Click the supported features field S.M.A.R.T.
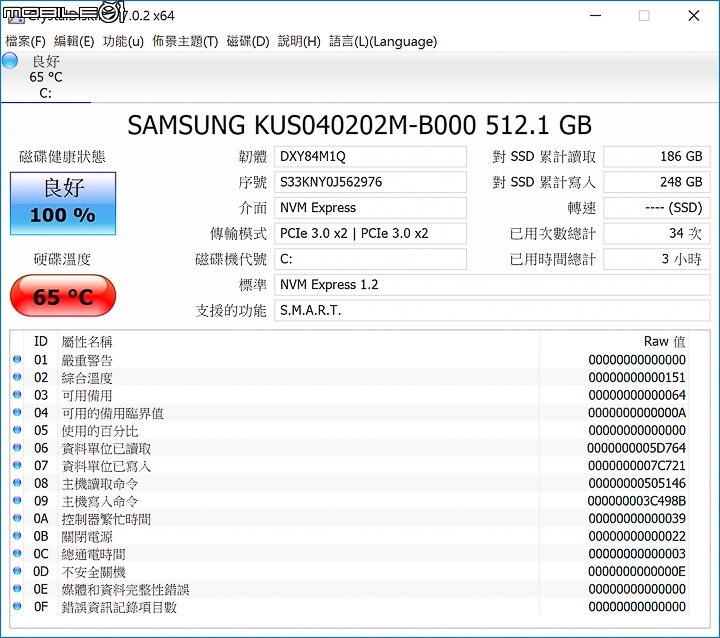Viewport: 720px width, 638px height. (x=492, y=311)
